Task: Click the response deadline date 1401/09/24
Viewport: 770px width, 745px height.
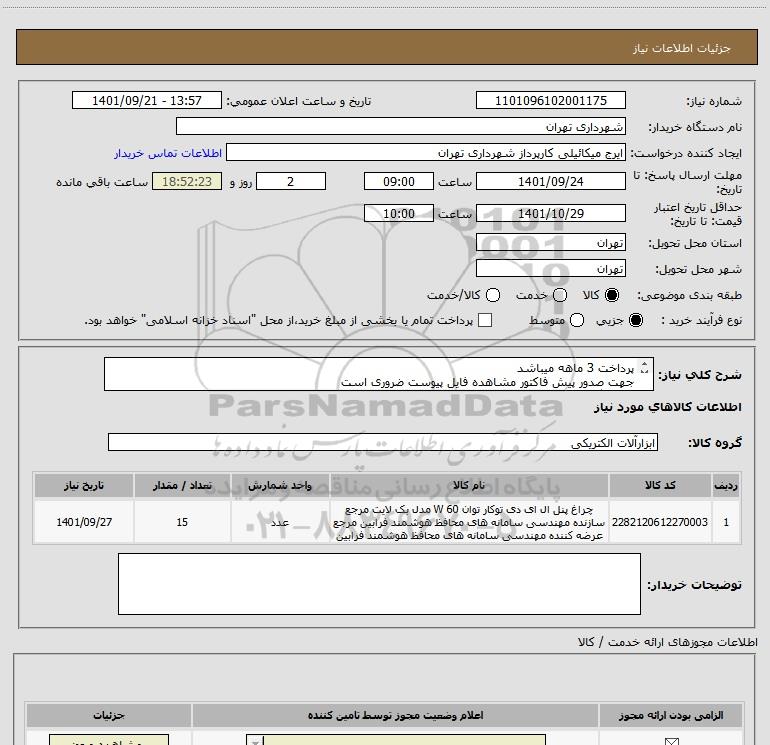Action: coord(550,181)
